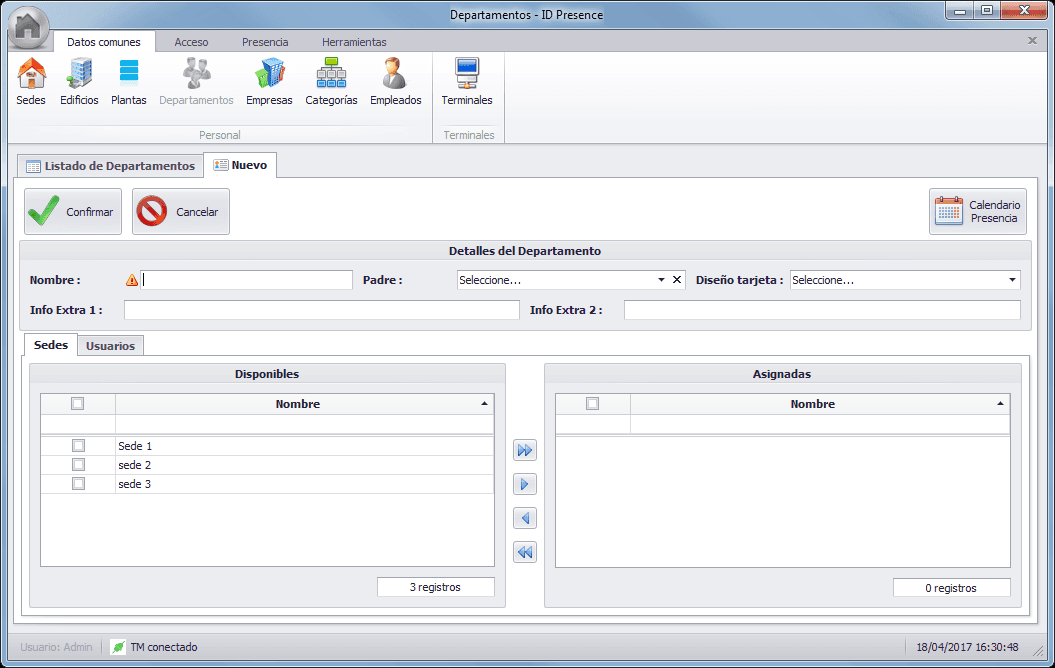Click the Edificios ribbon icon
The height and width of the screenshot is (668, 1055).
79,81
